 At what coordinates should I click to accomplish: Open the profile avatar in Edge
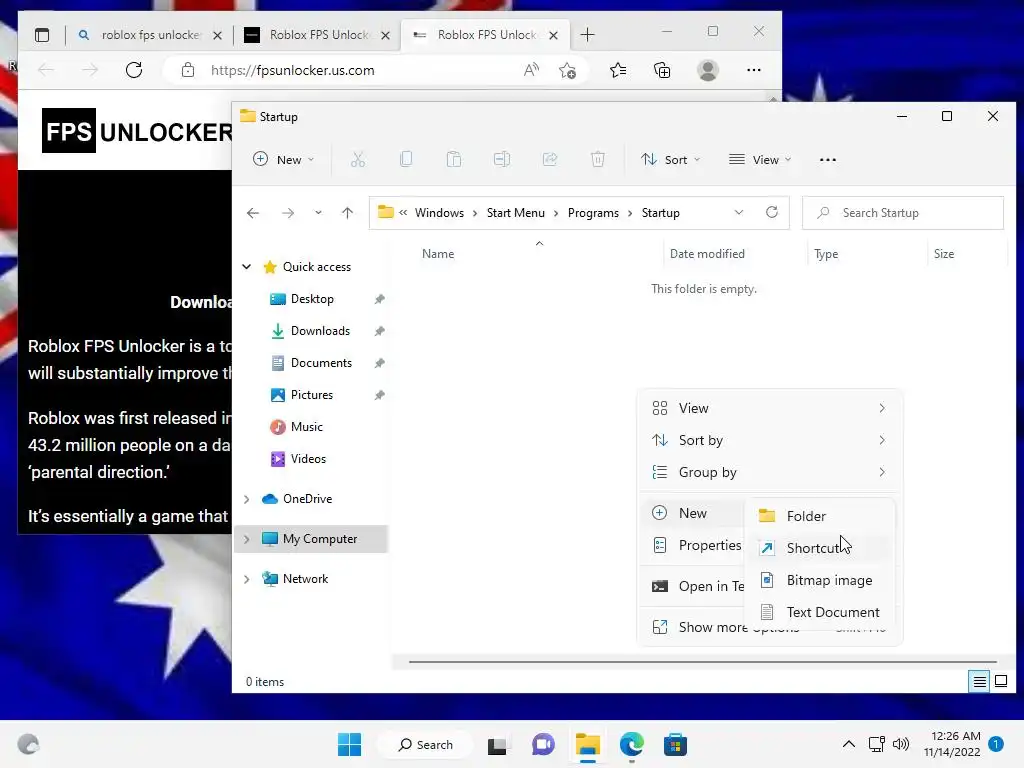pyautogui.click(x=708, y=70)
